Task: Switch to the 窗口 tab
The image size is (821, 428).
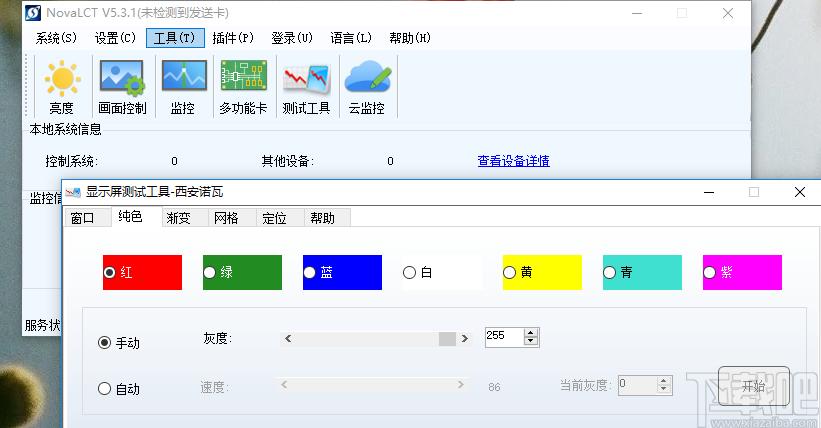Action: coord(87,218)
